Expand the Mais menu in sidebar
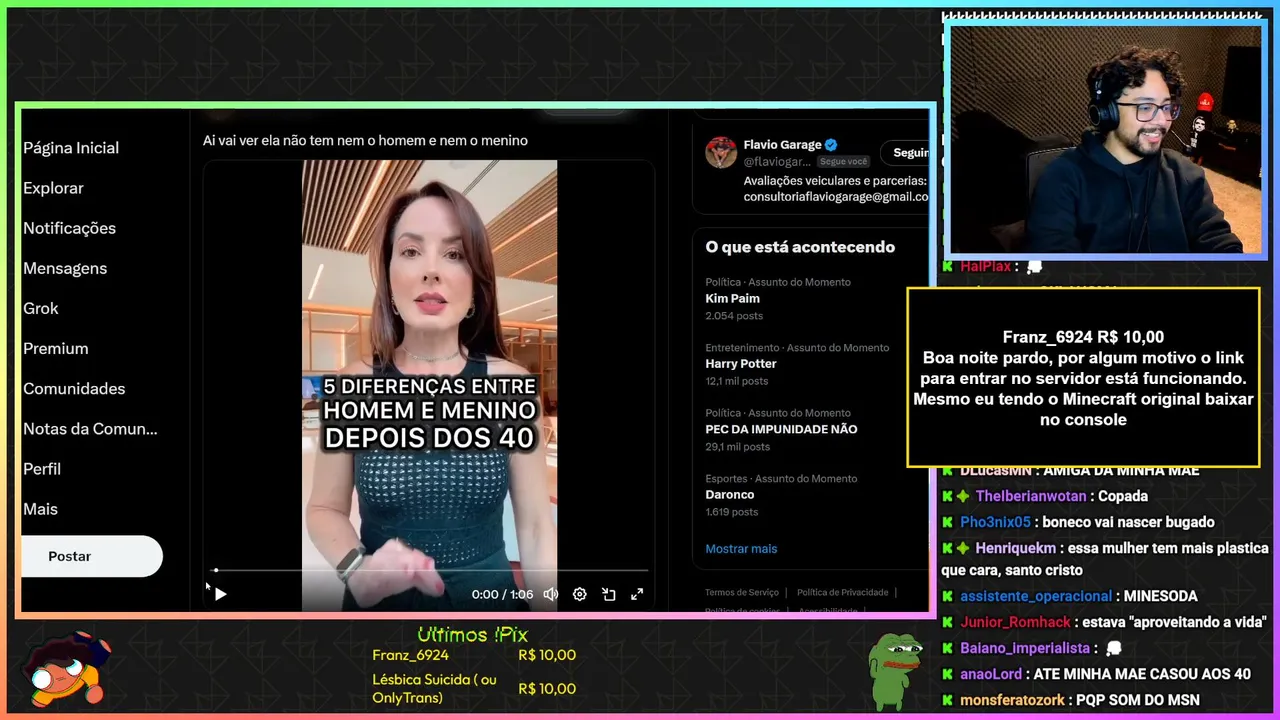The height and width of the screenshot is (720, 1280). coord(40,508)
